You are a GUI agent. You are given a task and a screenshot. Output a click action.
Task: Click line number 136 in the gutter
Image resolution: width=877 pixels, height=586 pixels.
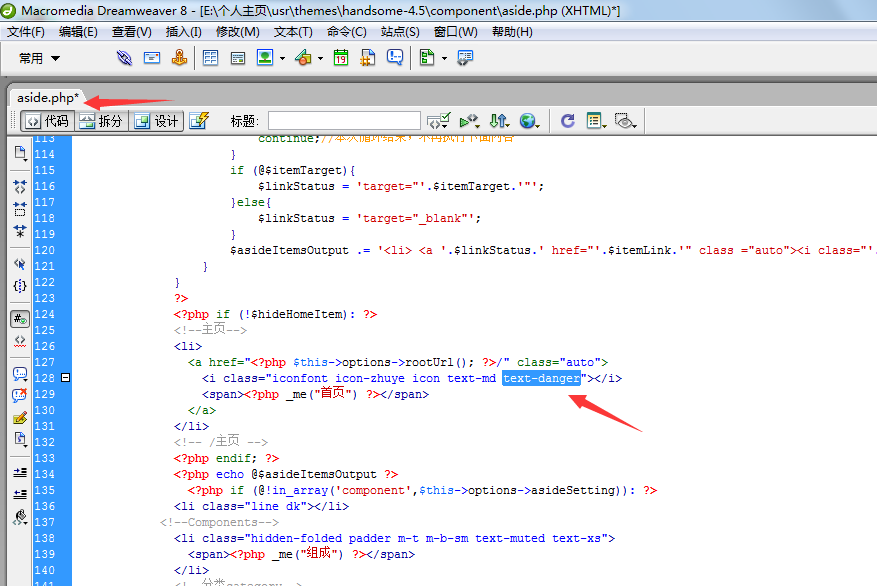pos(45,506)
